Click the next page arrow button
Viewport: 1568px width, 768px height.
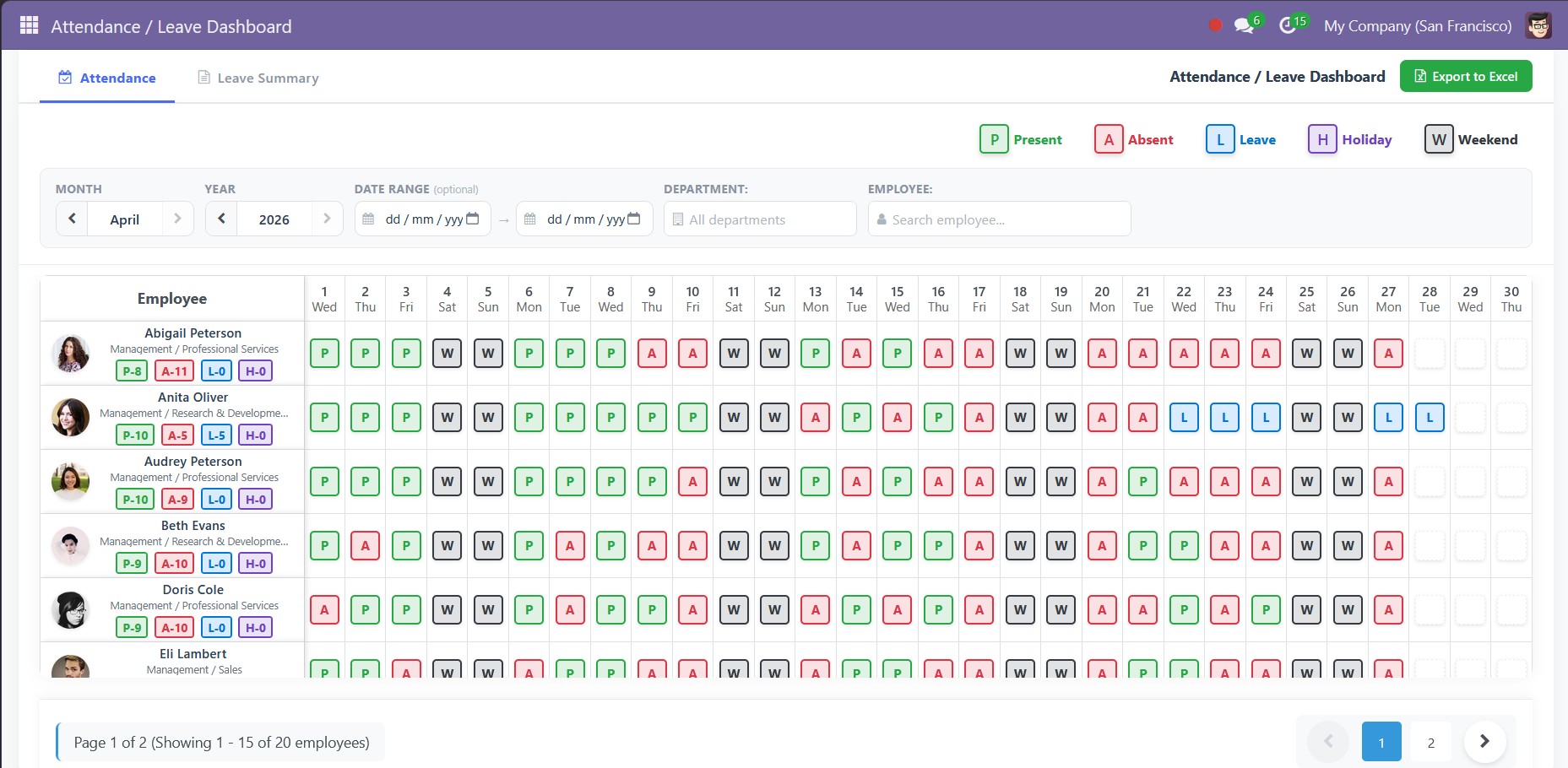click(1484, 741)
